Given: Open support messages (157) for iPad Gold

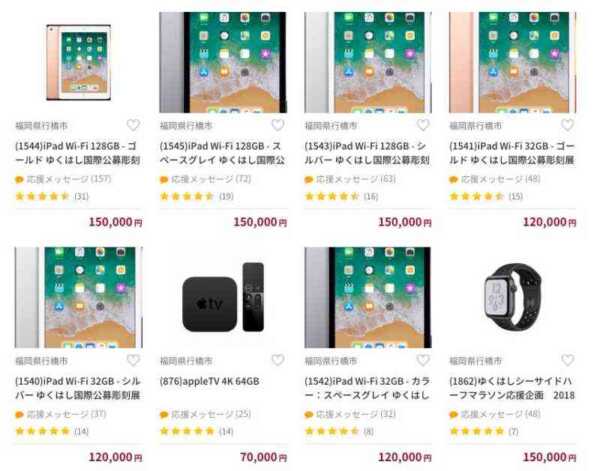Looking at the screenshot, I should tap(63, 179).
